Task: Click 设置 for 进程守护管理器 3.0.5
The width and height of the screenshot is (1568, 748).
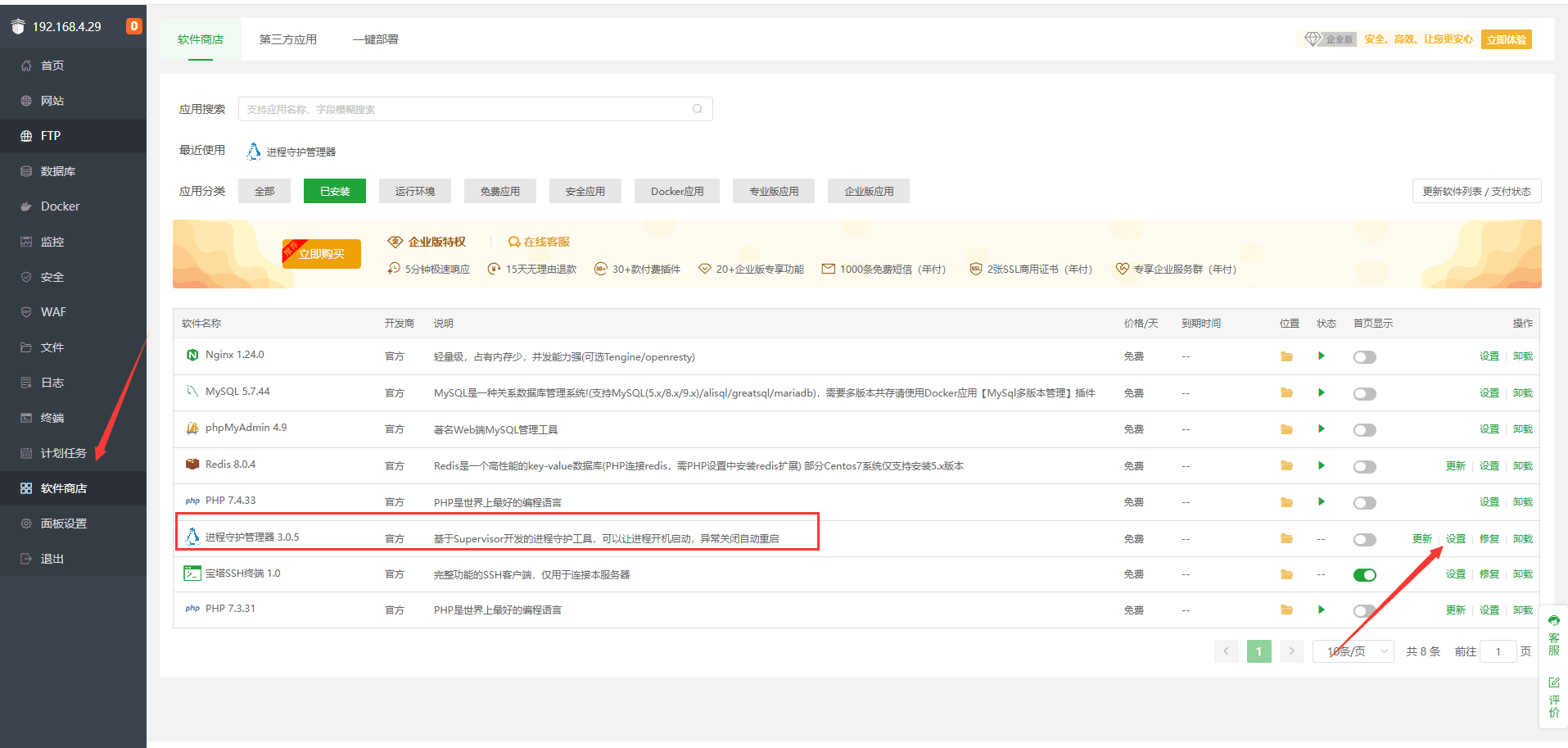Action: pyautogui.click(x=1456, y=538)
